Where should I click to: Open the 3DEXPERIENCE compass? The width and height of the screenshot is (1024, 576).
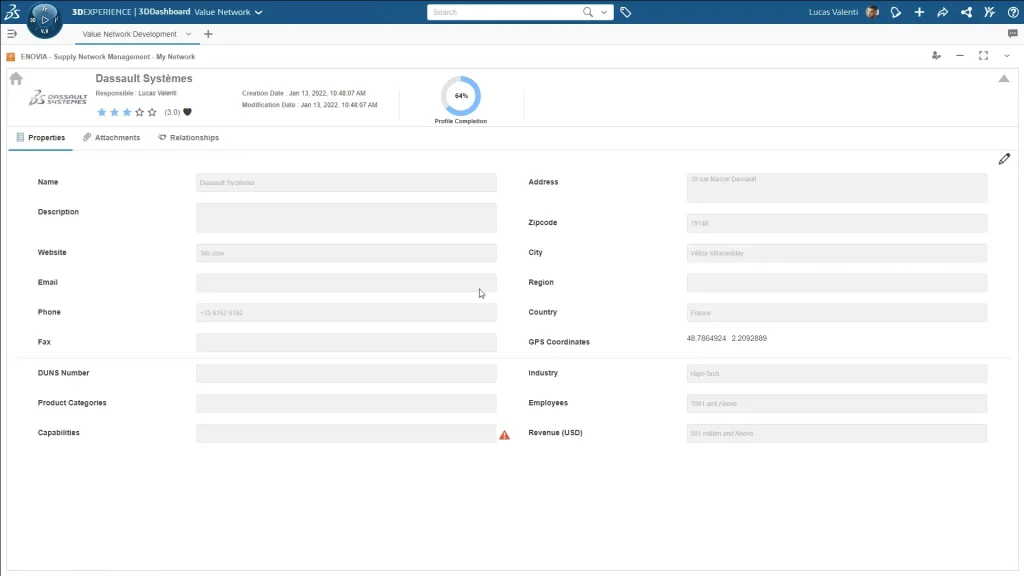pos(44,19)
